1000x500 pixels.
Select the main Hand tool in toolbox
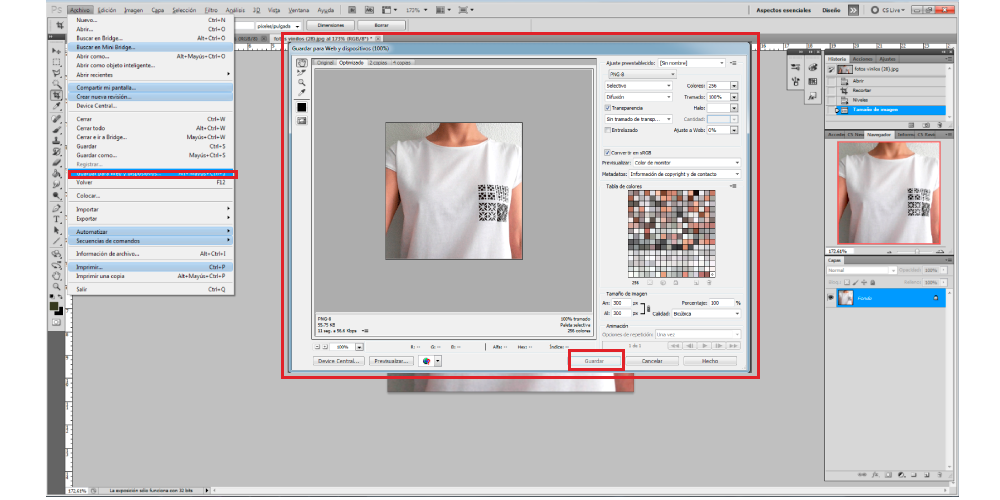[57, 276]
